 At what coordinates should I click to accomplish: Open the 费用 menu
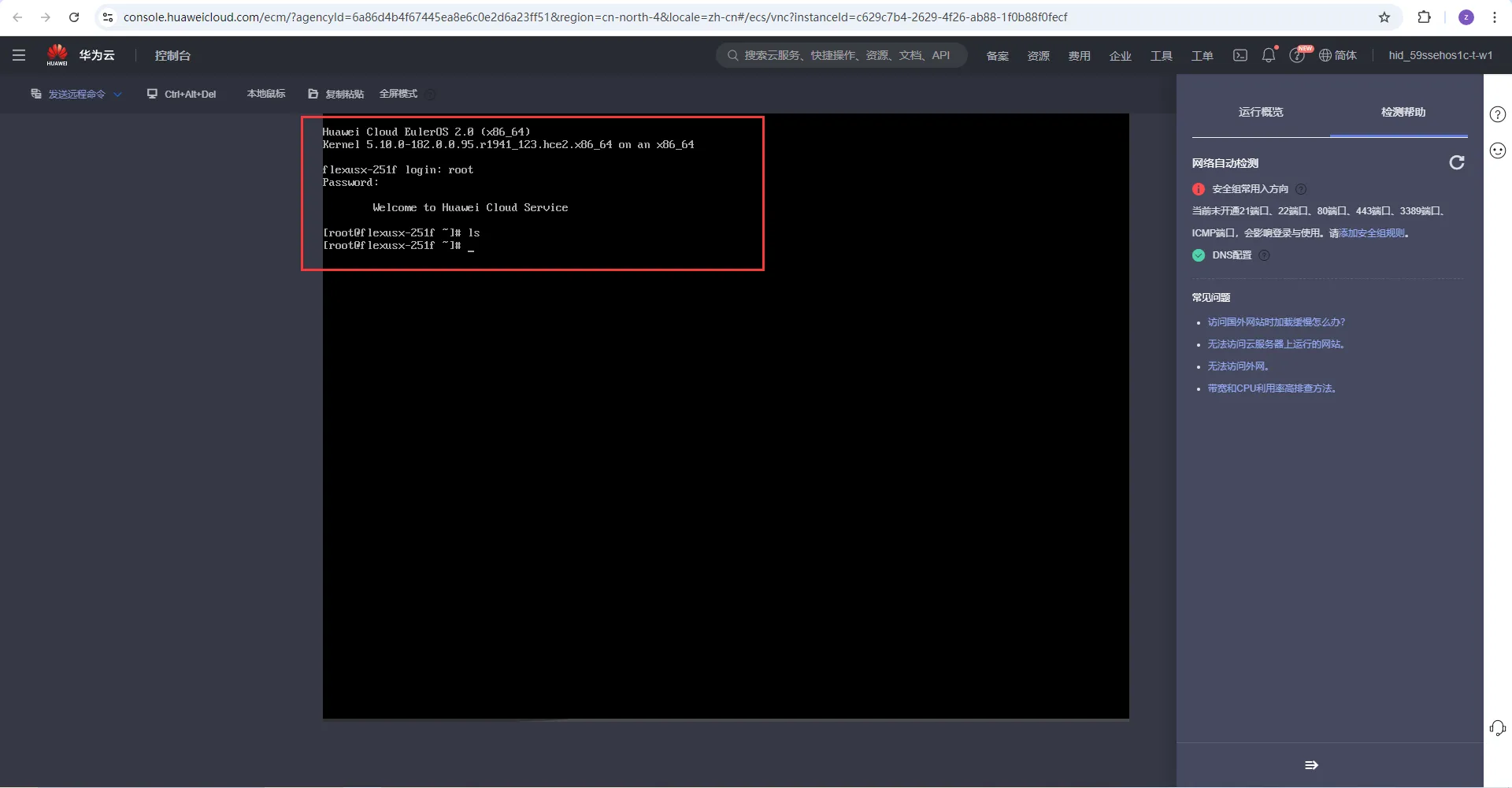[1079, 55]
